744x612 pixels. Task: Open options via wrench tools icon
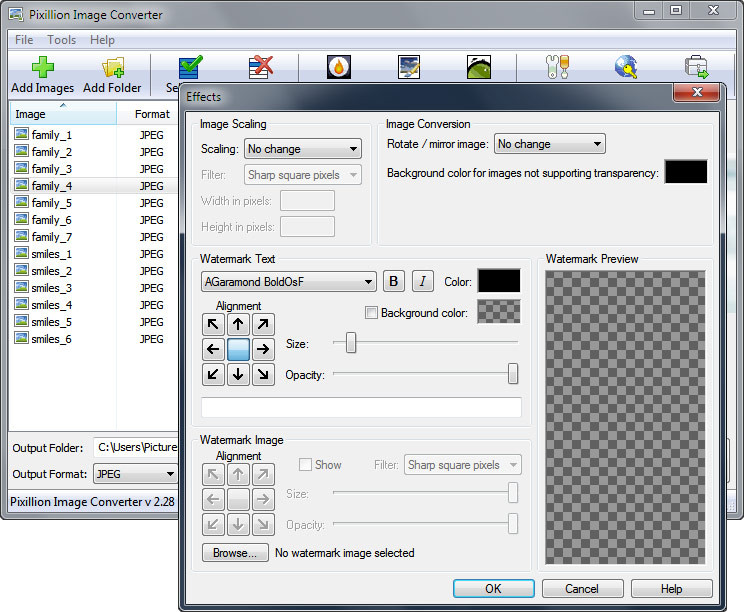557,67
